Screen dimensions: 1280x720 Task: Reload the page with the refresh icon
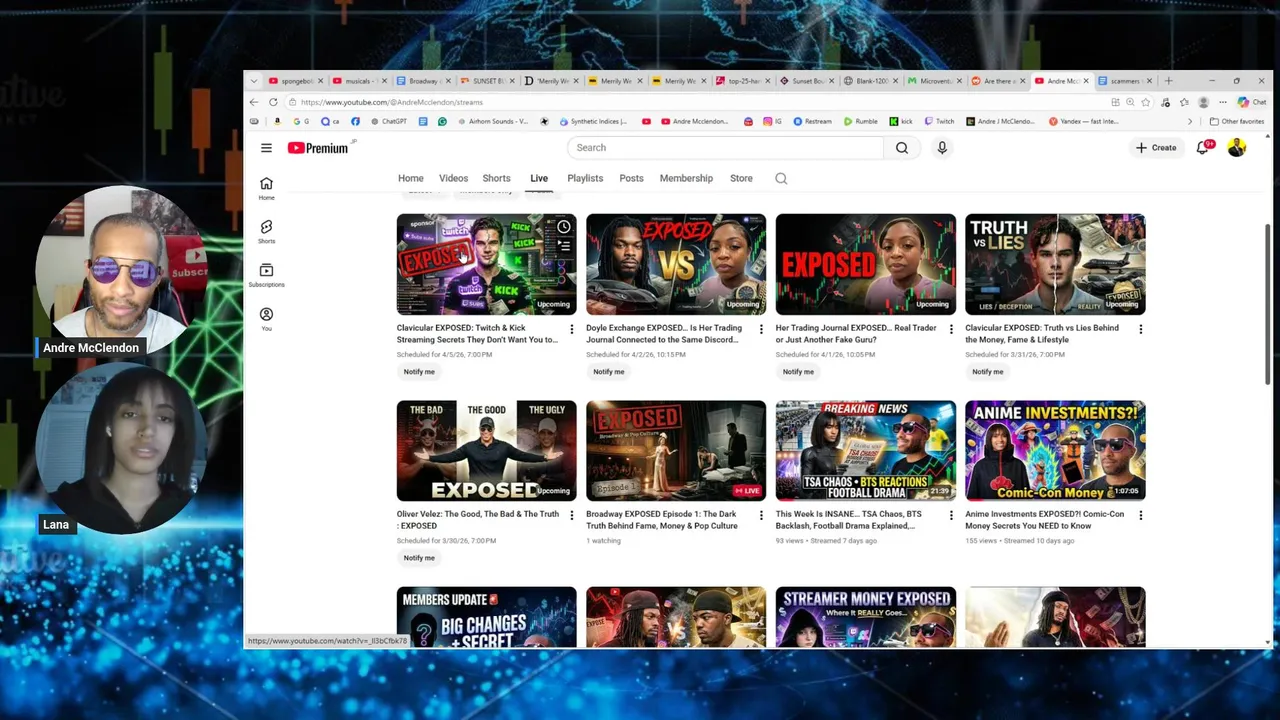273,102
